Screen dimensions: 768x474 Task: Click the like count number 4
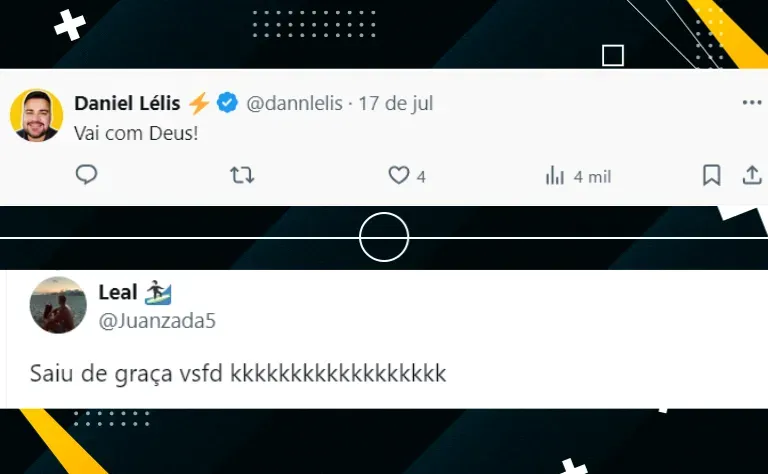[x=421, y=177]
